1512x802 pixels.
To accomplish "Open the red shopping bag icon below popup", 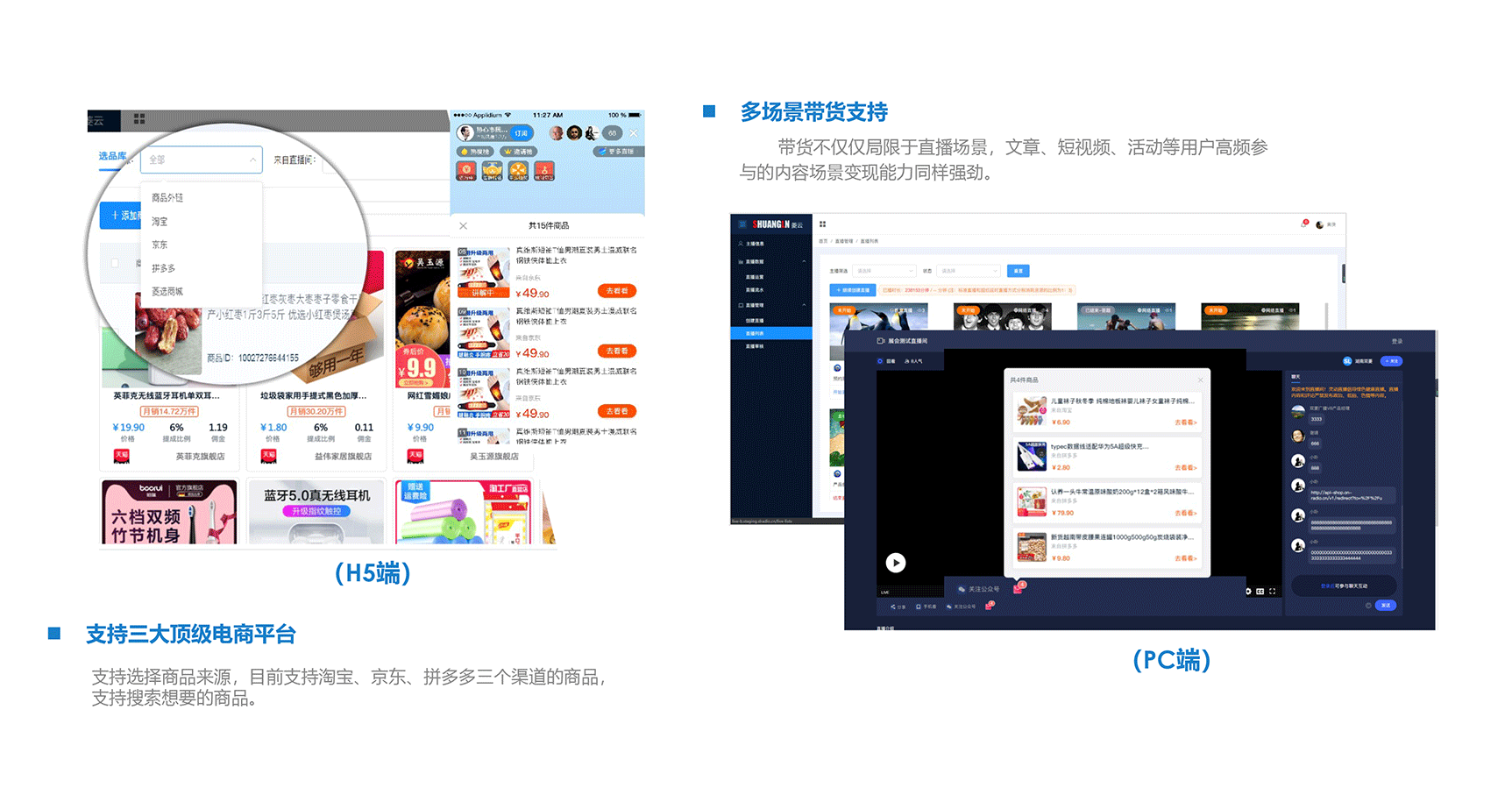I will (1019, 587).
